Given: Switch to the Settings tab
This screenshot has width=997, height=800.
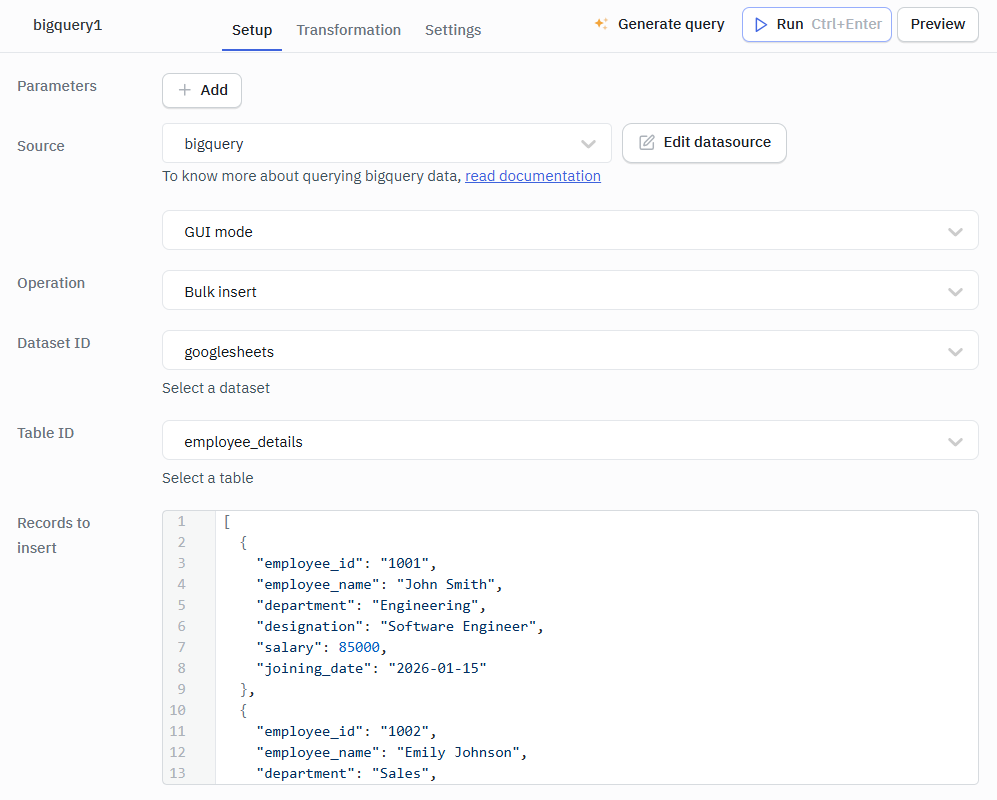Looking at the screenshot, I should tap(453, 30).
